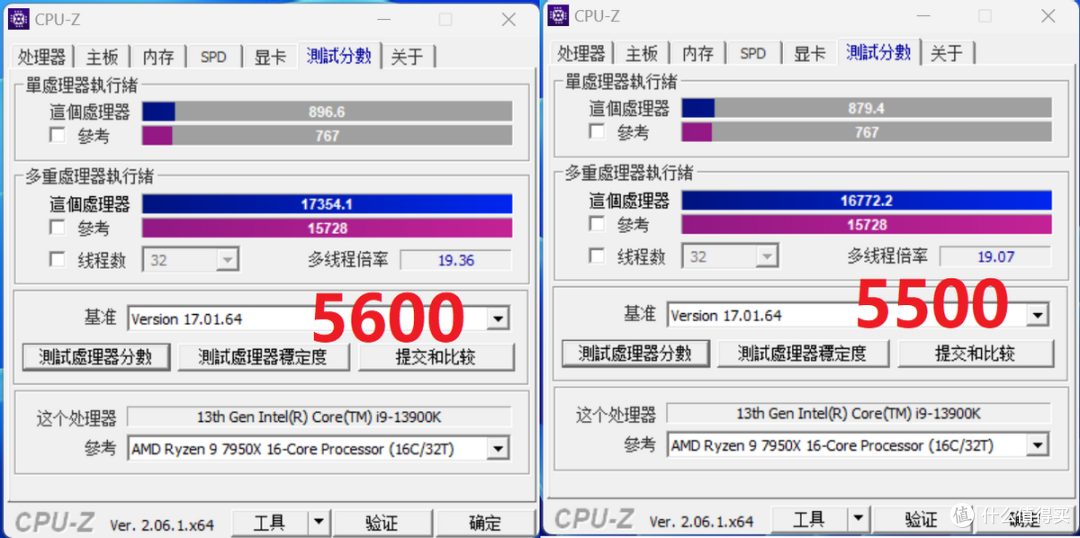This screenshot has height=538, width=1080.
Task: Open 显卡 tab in right CPU-Z window
Action: 810,53
